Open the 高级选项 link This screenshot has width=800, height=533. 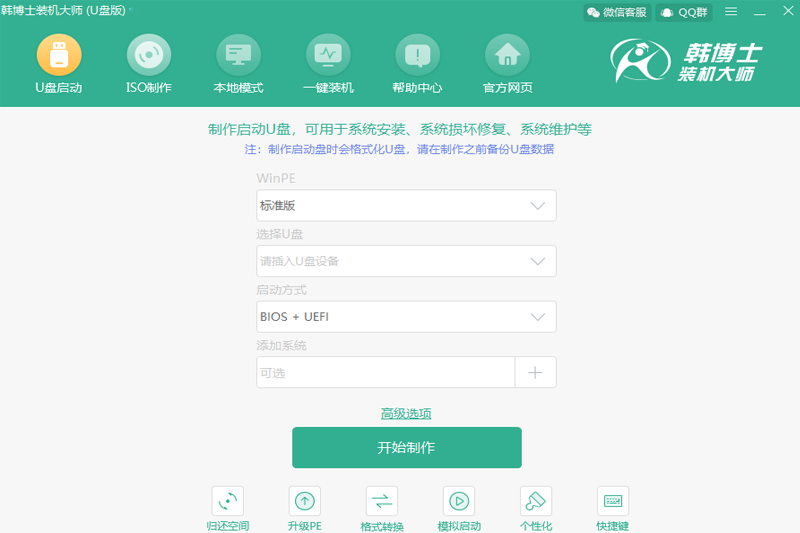point(406,413)
